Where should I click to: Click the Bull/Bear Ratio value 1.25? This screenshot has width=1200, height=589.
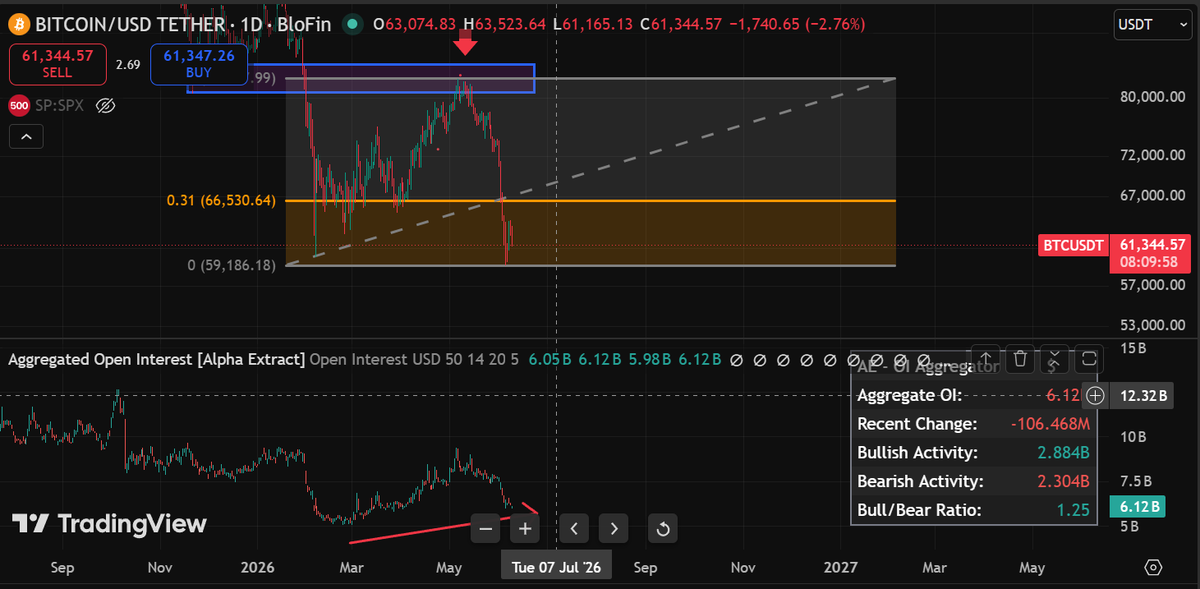coord(1074,510)
